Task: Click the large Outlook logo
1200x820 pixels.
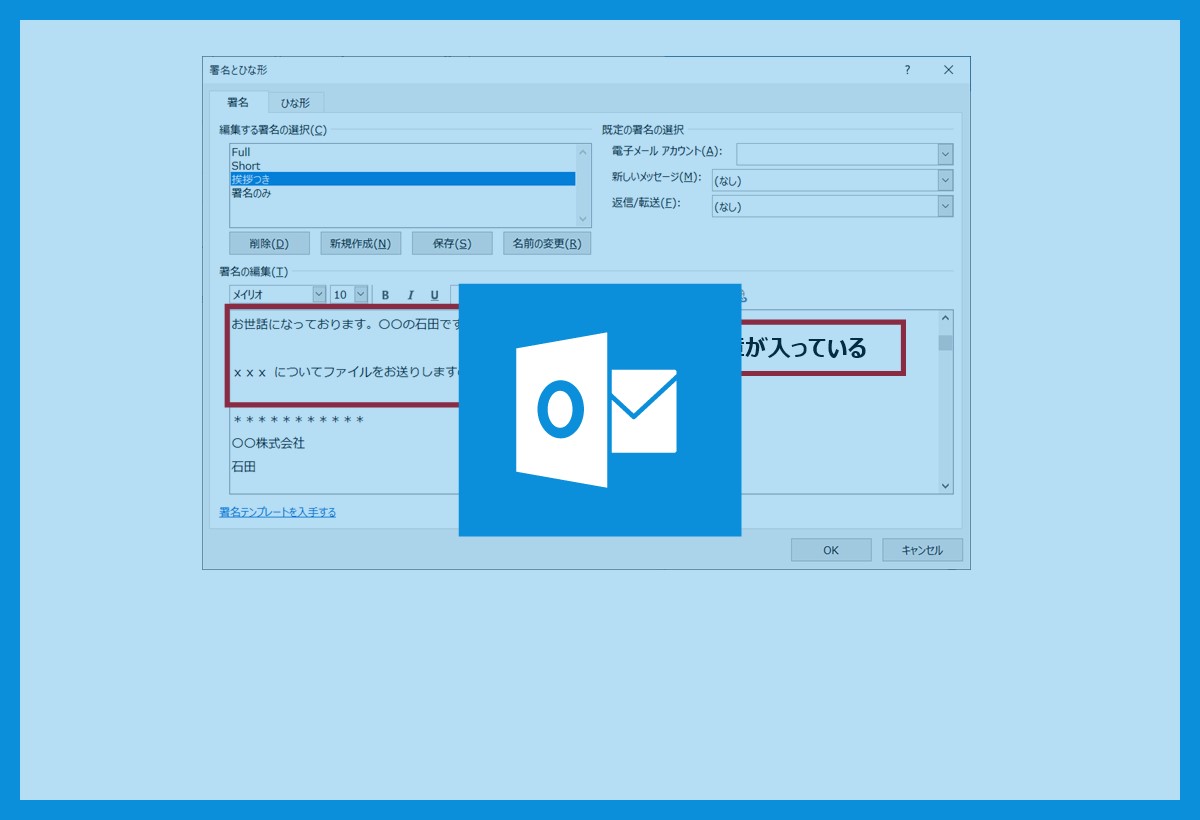Action: [x=600, y=410]
